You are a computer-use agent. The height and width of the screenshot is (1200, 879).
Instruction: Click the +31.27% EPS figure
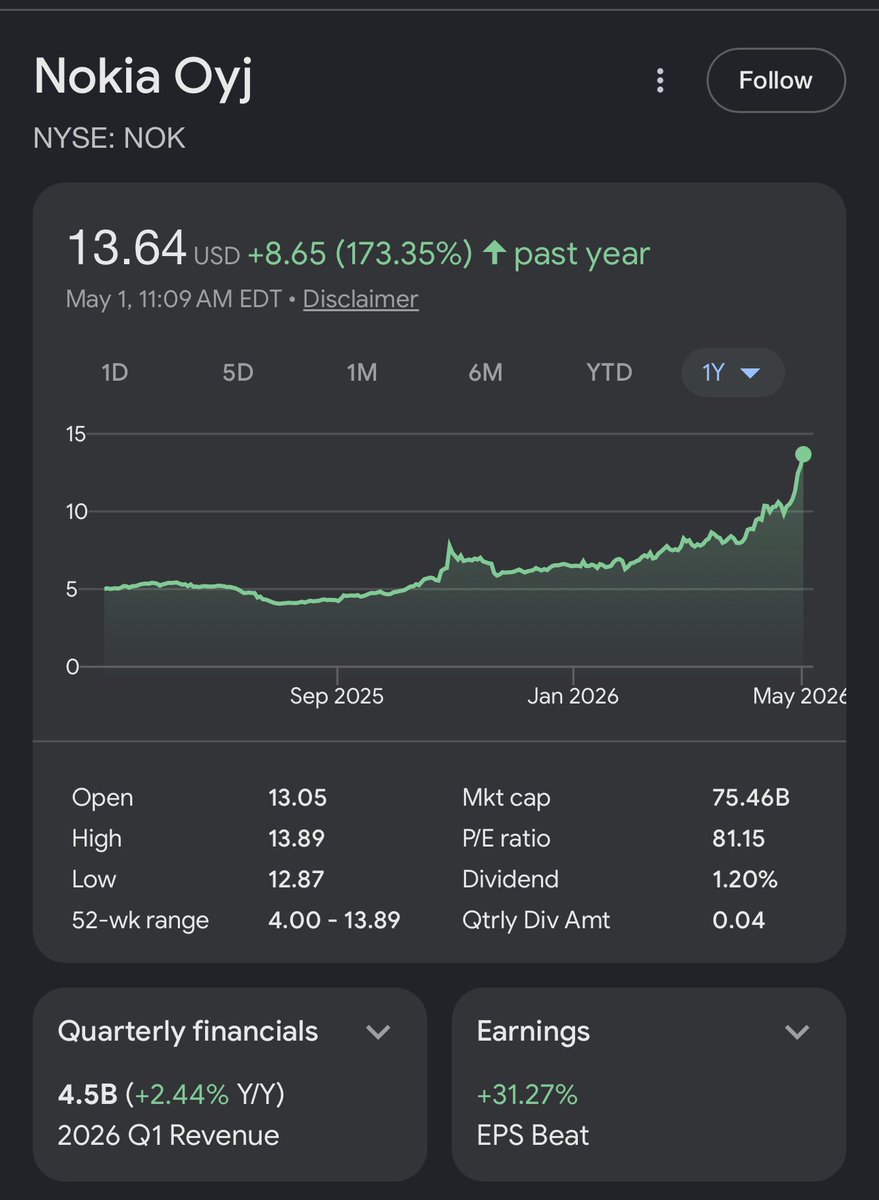527,1095
